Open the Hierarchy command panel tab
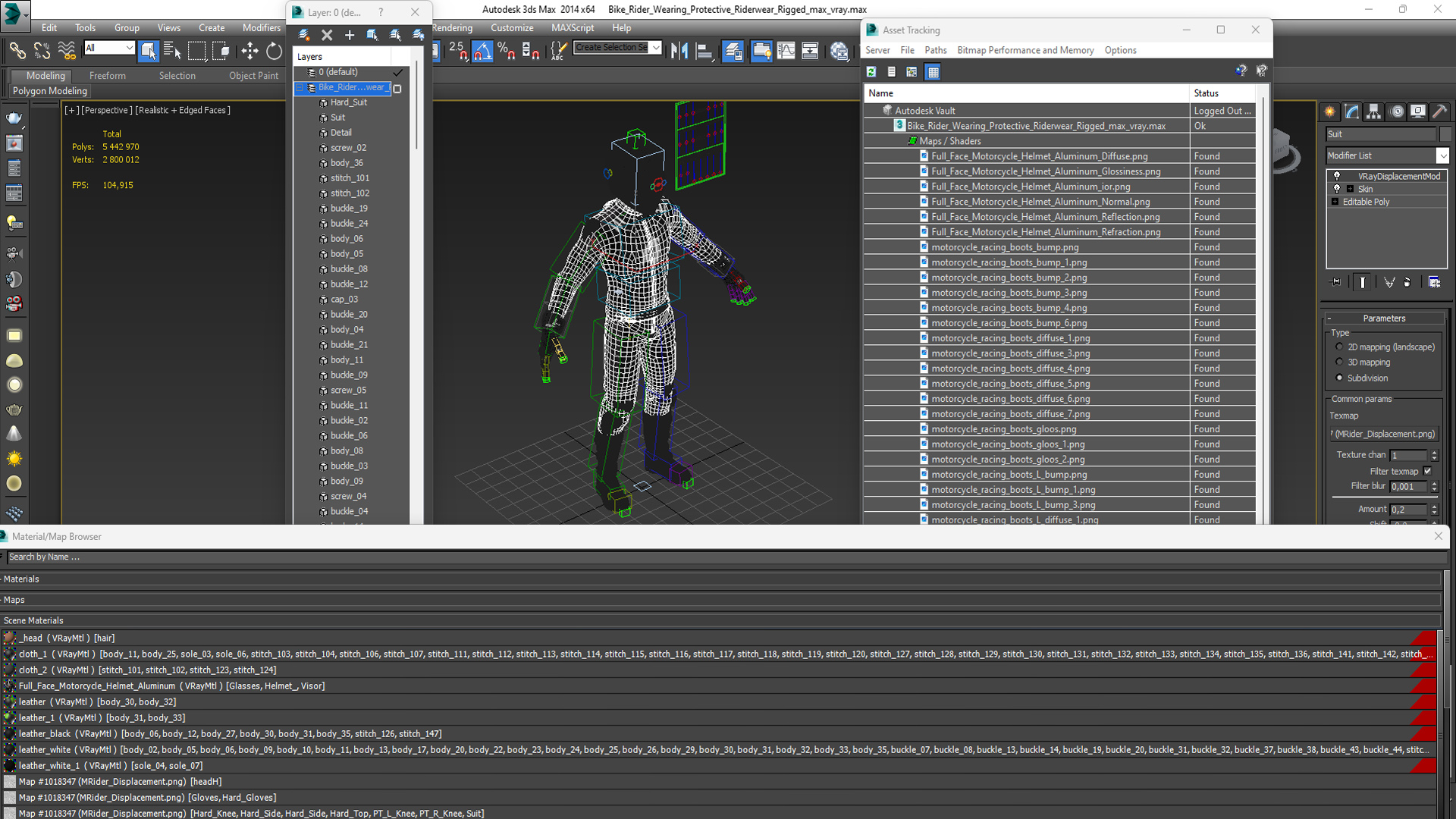The image size is (1456, 819). 1373,111
